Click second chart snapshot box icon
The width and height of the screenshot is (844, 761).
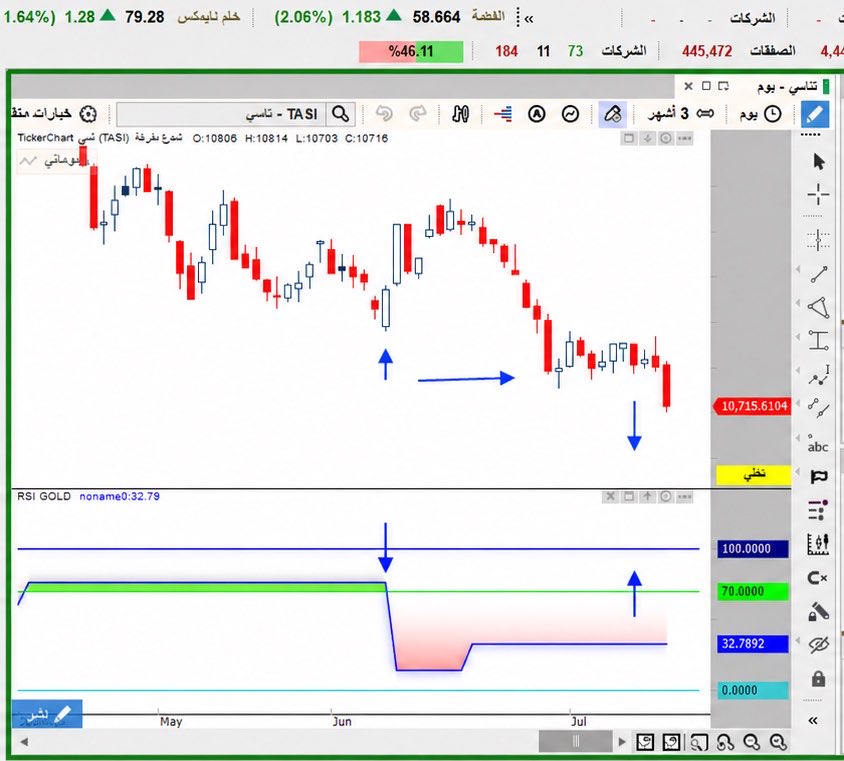click(671, 742)
